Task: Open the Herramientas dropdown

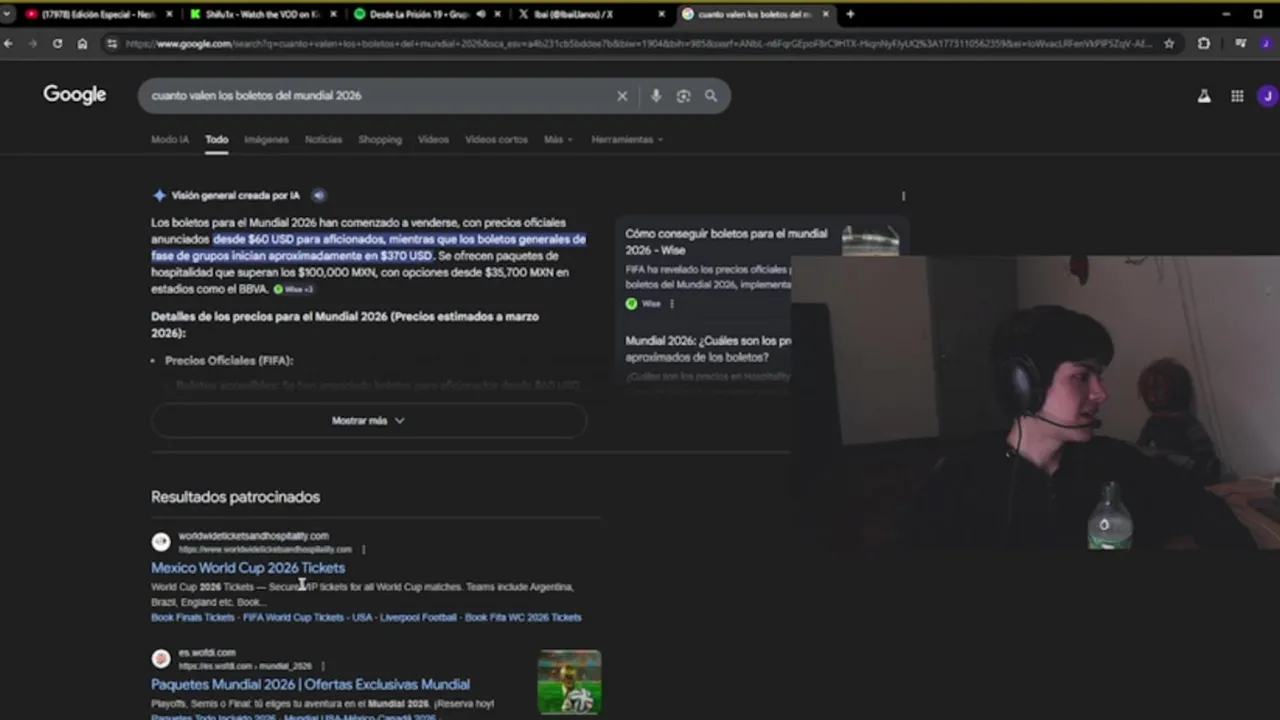Action: (627, 140)
